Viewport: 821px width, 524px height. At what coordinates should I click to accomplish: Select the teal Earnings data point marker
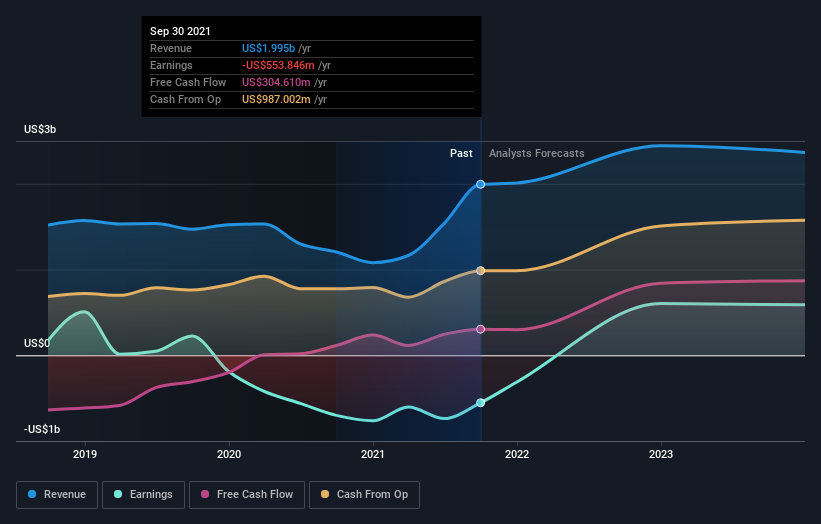click(480, 403)
